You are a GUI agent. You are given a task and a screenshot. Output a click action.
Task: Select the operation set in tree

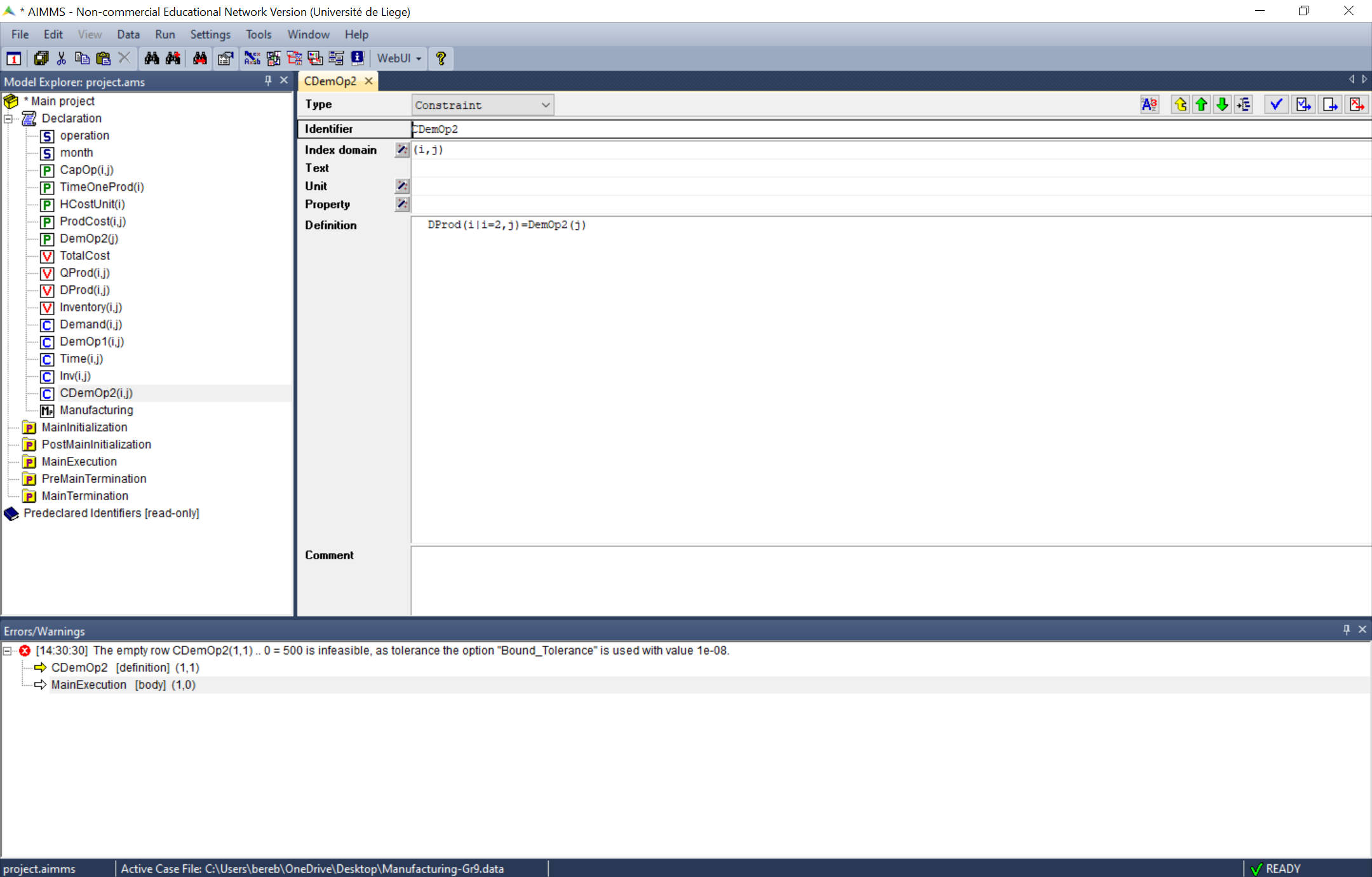point(84,135)
